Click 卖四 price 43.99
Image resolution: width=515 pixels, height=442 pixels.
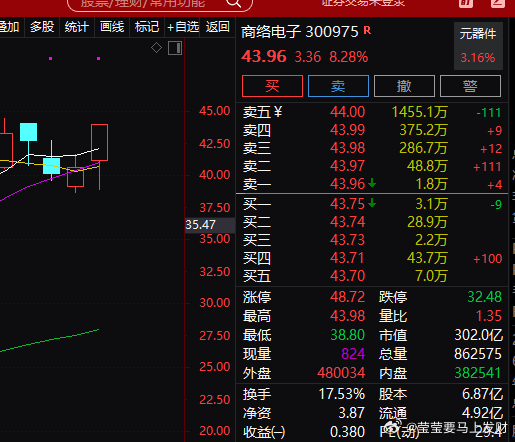pos(348,130)
